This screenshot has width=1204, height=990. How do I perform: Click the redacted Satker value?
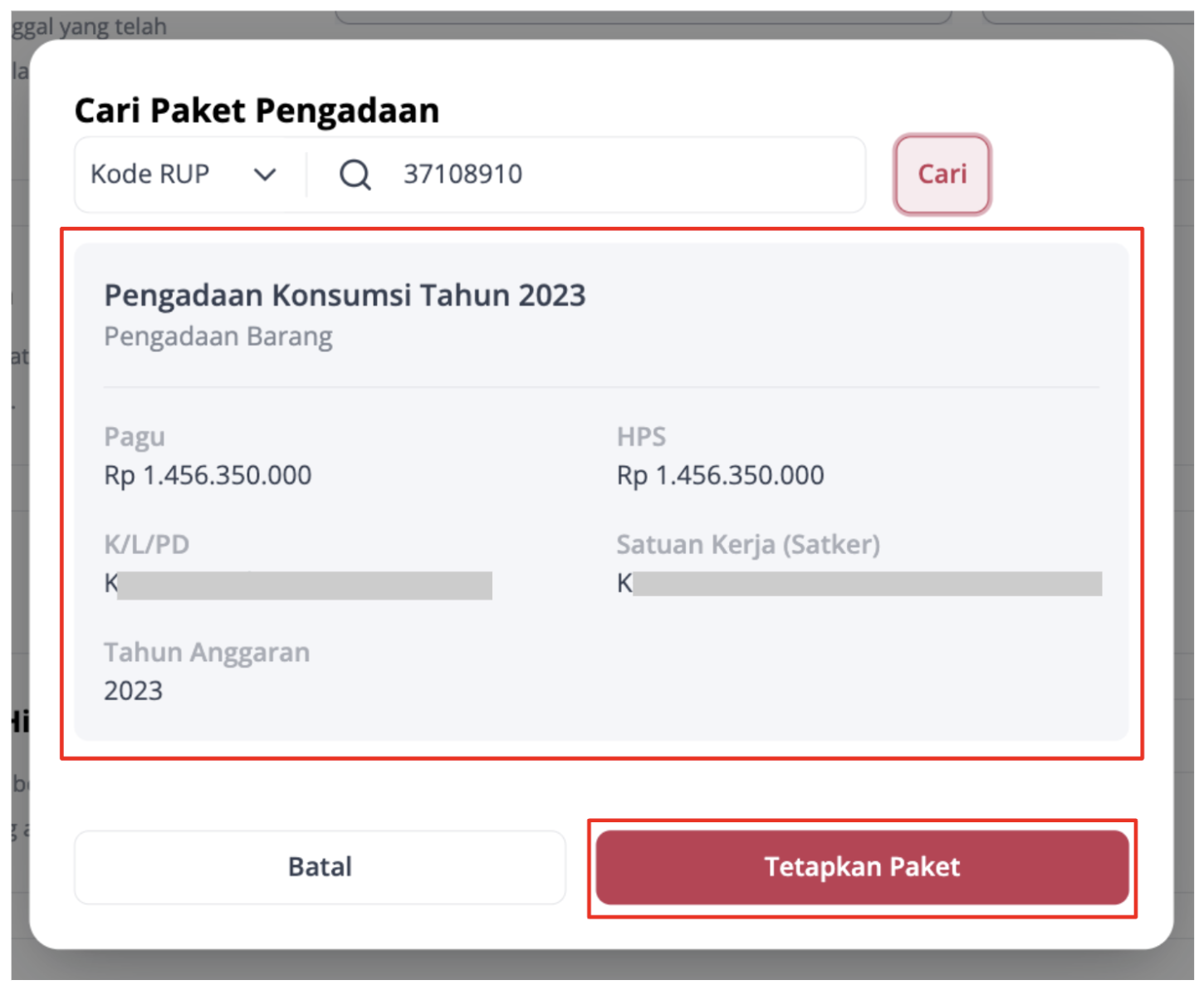(859, 584)
